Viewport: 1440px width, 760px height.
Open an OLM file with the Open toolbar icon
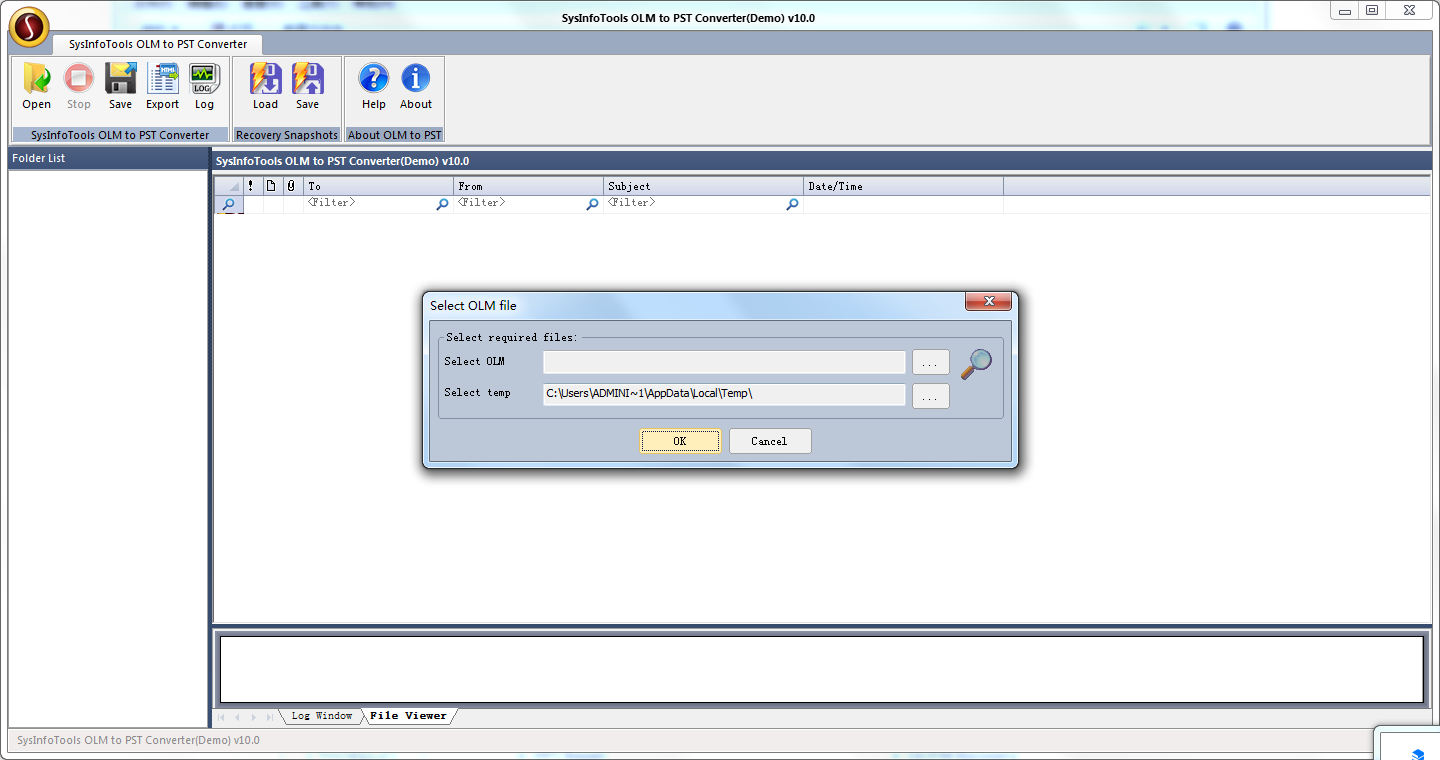[37, 86]
